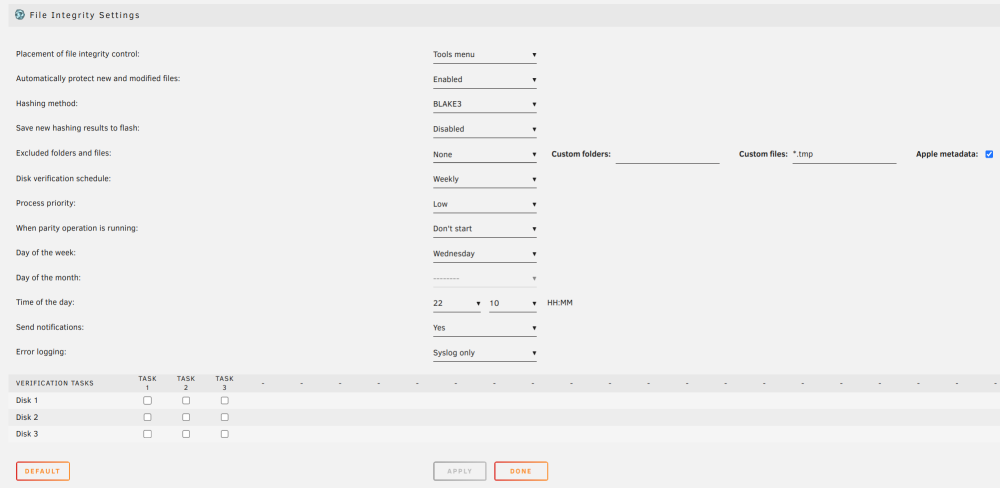
Task: Check Task 3 for Disk 2
Action: pyautogui.click(x=224, y=417)
